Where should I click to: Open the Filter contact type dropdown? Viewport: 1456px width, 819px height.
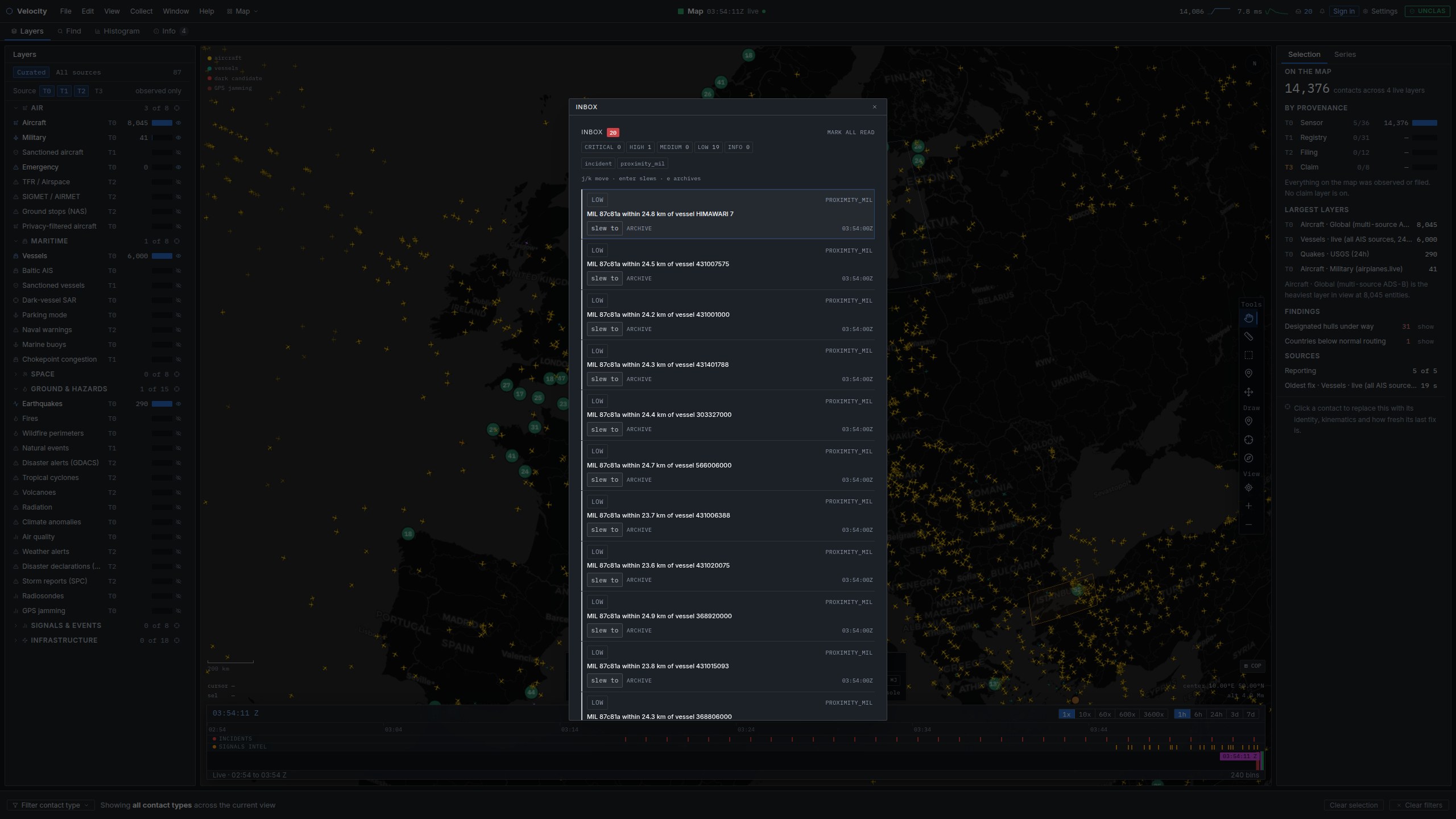click(51, 805)
